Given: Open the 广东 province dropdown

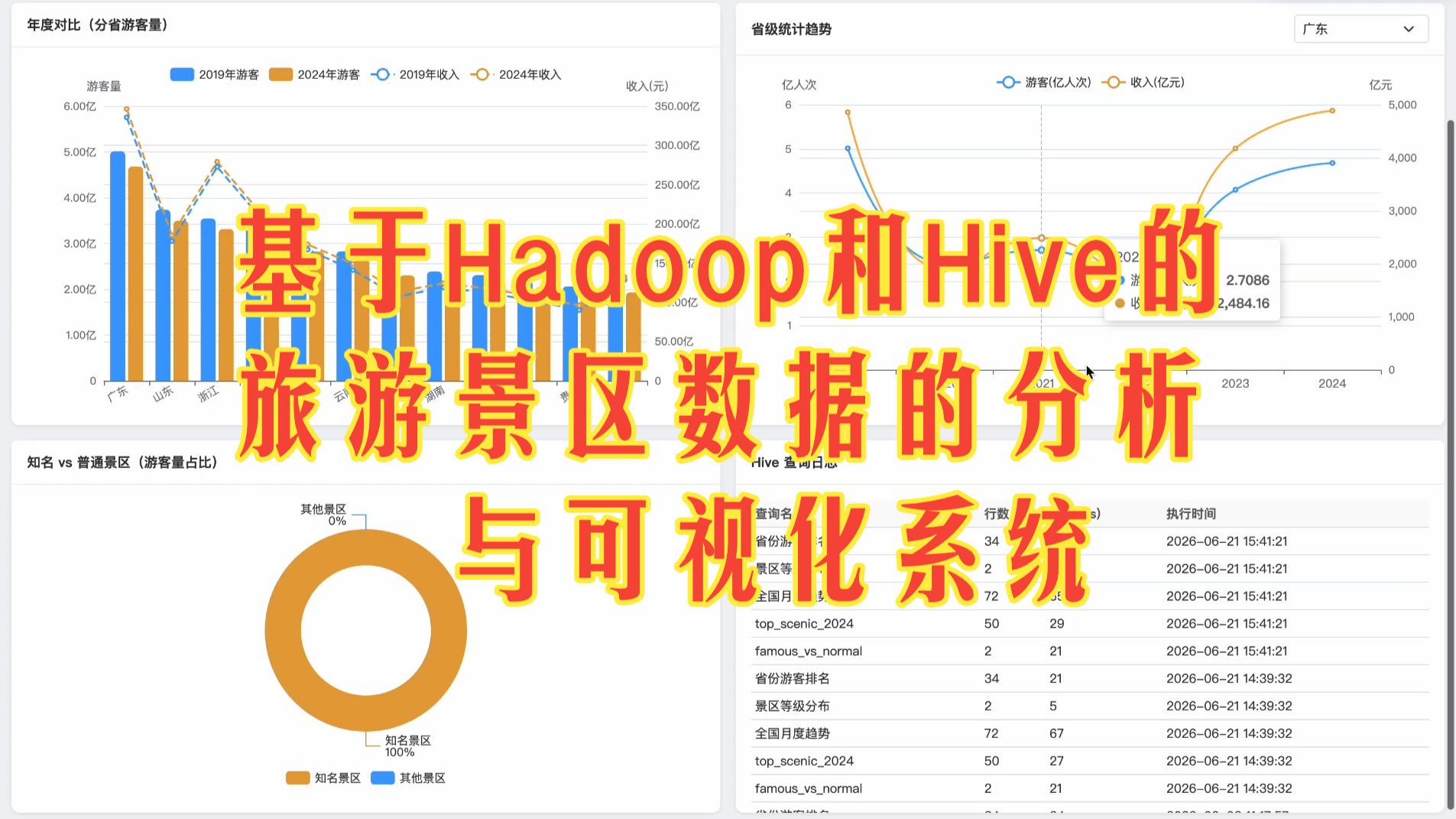Looking at the screenshot, I should click(x=1360, y=29).
